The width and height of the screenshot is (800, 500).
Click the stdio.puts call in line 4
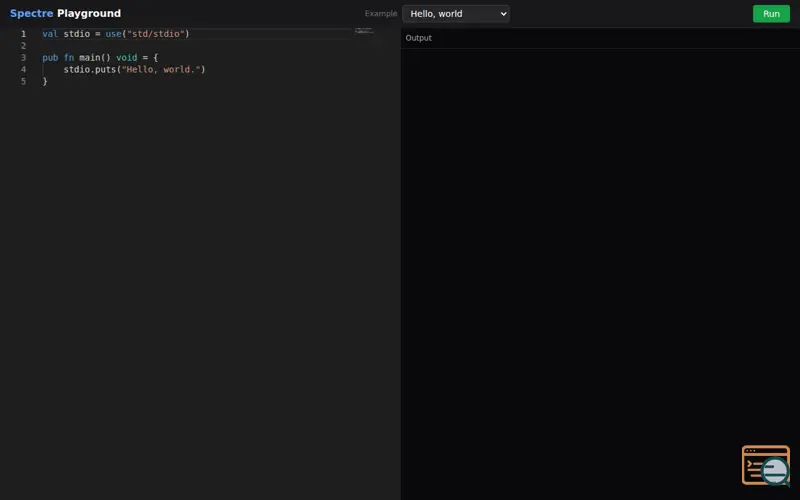(90, 69)
